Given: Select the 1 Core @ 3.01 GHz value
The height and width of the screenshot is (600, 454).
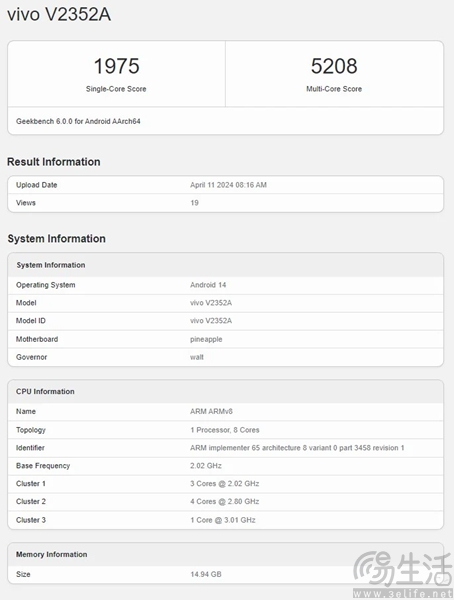Looking at the screenshot, I should click(x=223, y=520).
